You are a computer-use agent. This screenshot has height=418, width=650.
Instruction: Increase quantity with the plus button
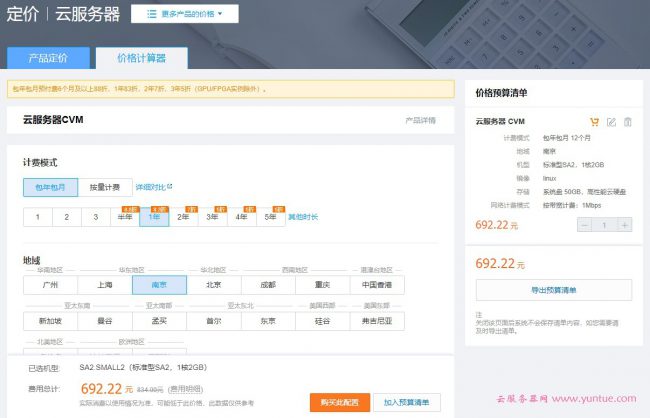625,225
